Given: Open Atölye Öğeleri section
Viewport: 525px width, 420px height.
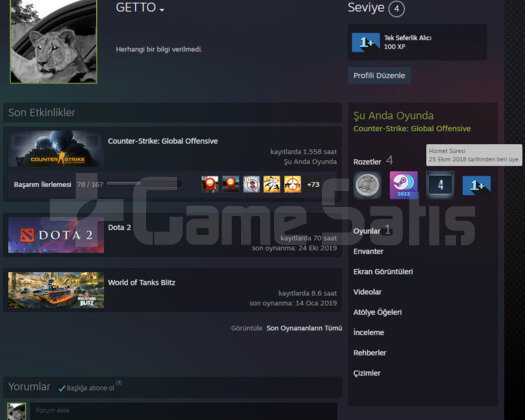Looking at the screenshot, I should (x=377, y=312).
